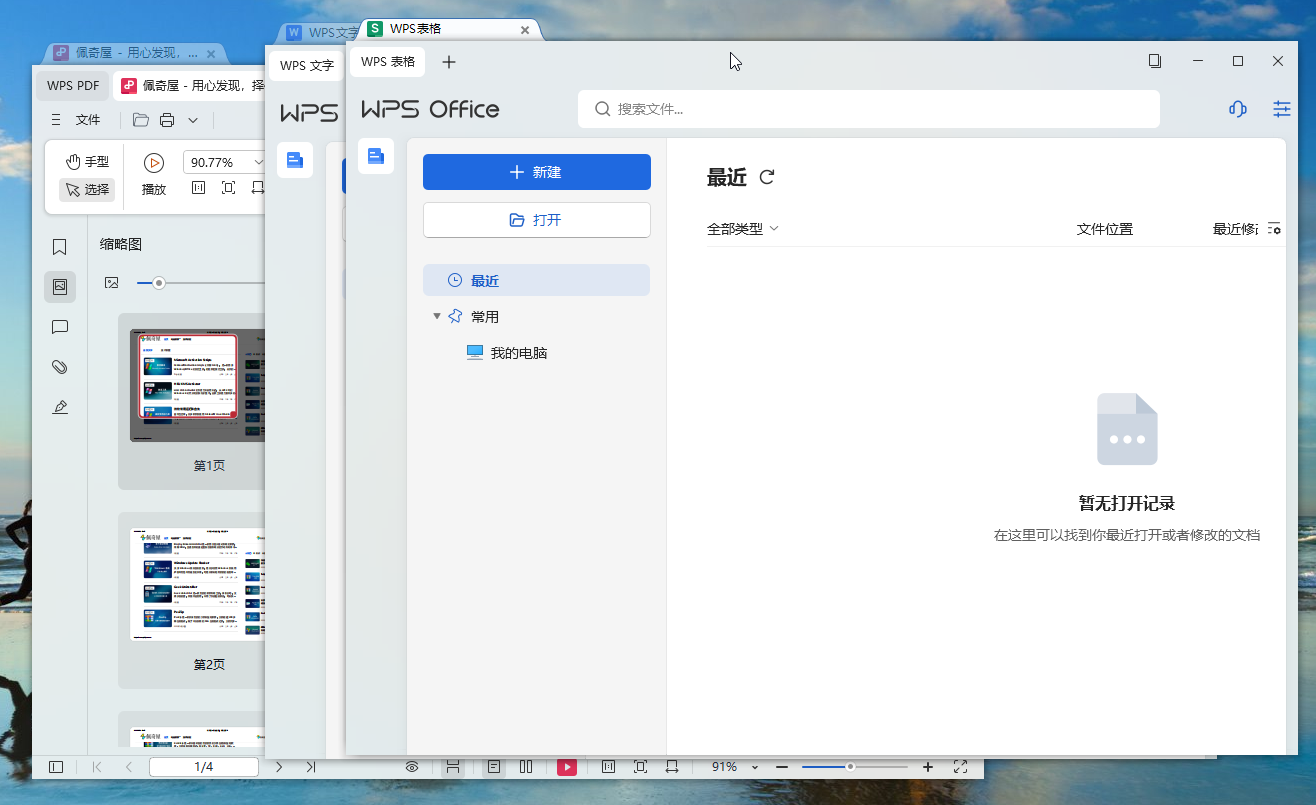Click the actual size 1:1 icon below zoom box
Image resolution: width=1316 pixels, height=805 pixels.
(198, 188)
